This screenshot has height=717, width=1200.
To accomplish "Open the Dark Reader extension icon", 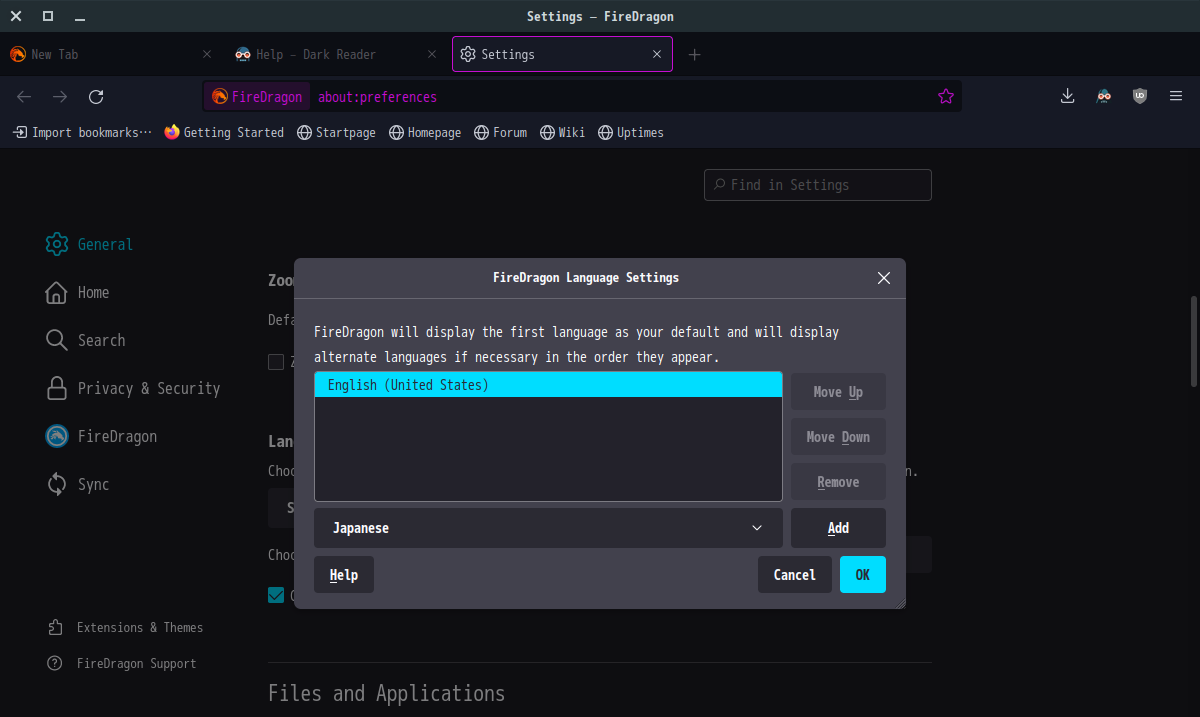I will point(1103,96).
